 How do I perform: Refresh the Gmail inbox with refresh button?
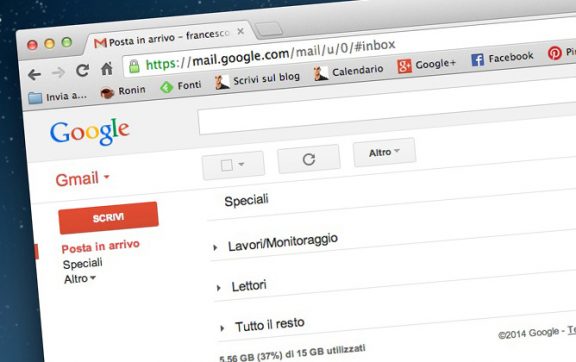(309, 159)
